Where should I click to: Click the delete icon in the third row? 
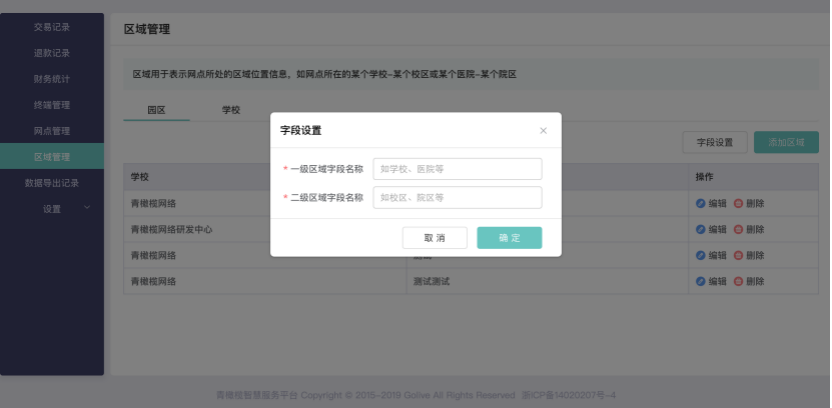(x=738, y=255)
